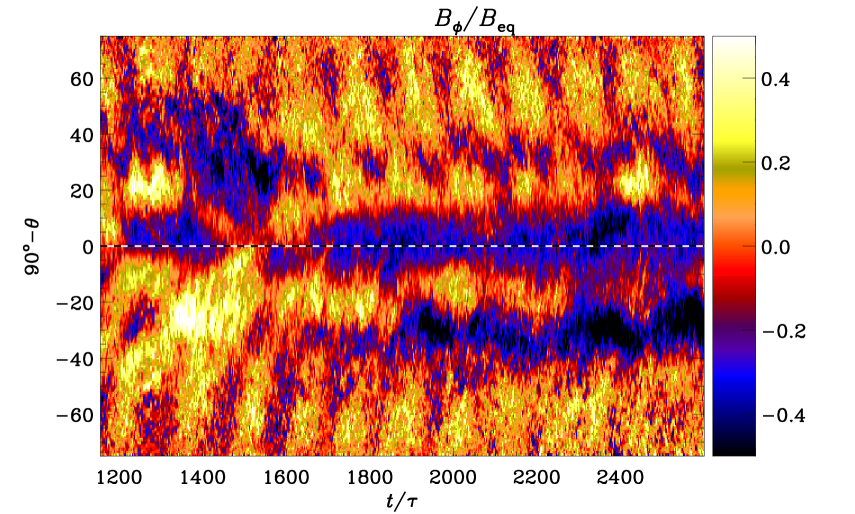Viewport: 855px width, 514px height.
Task: Click colorbar label −0.2
Action: coord(783,331)
